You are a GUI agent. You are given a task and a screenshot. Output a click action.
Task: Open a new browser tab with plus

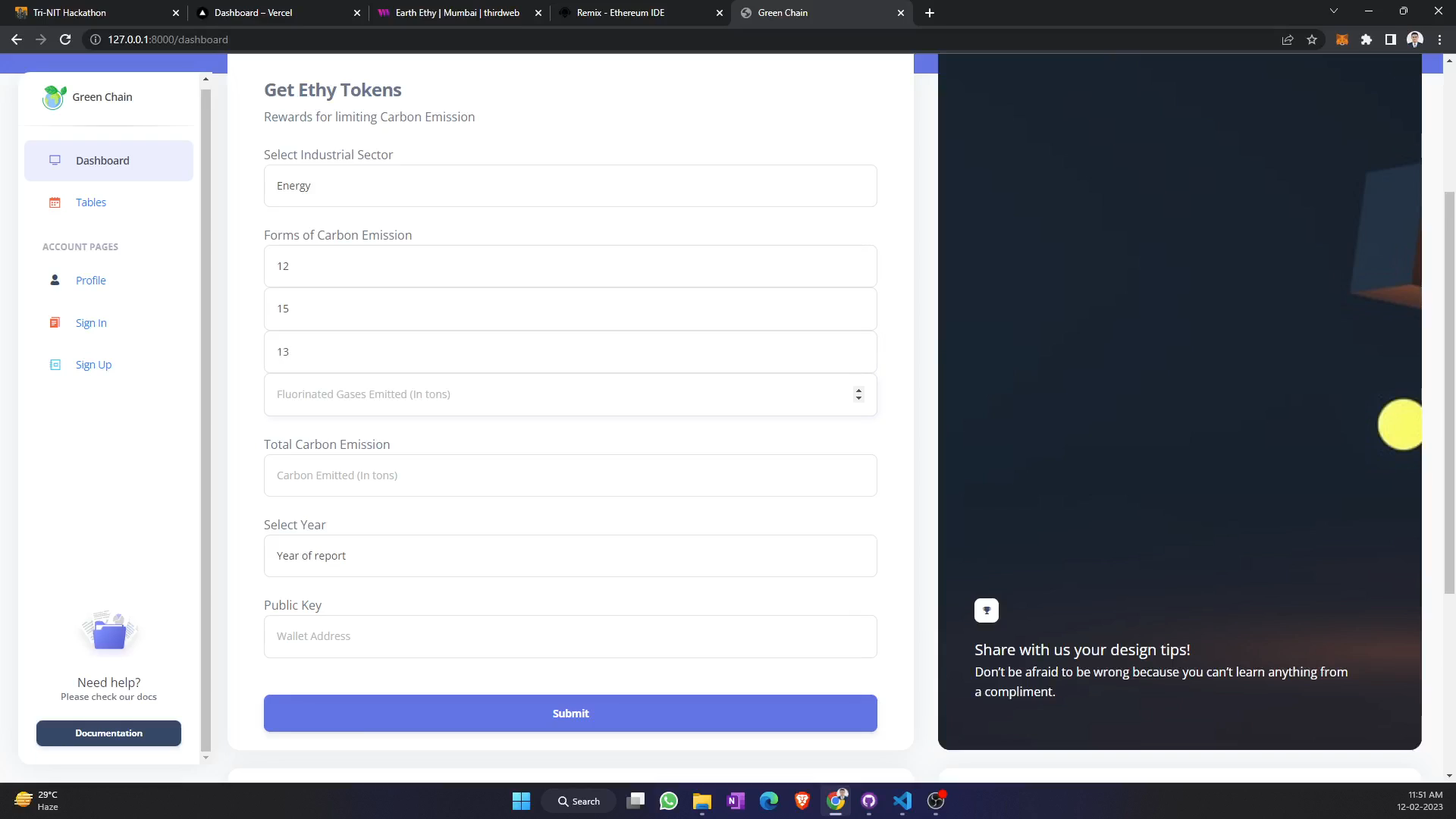click(x=930, y=13)
